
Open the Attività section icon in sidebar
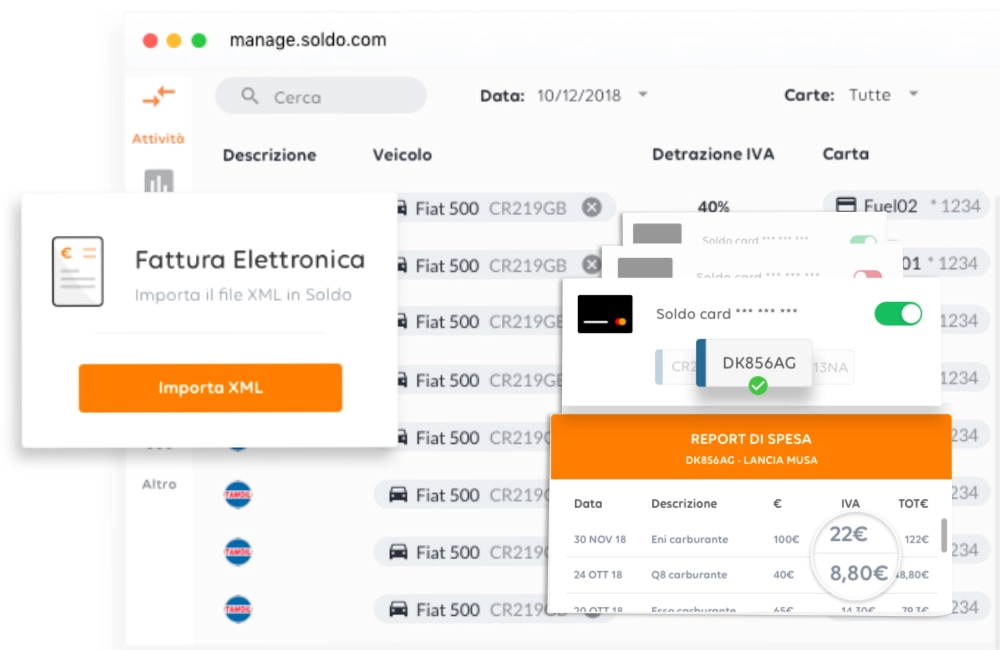point(158,96)
